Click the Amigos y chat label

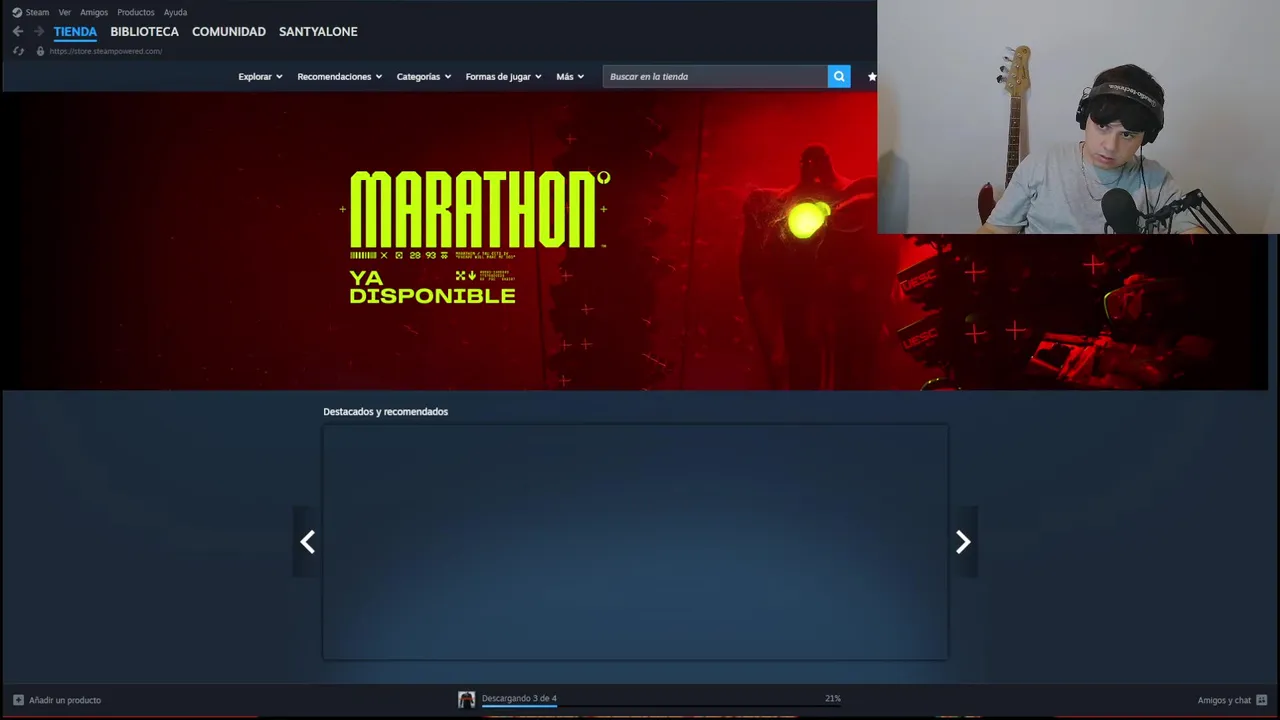tap(1224, 700)
